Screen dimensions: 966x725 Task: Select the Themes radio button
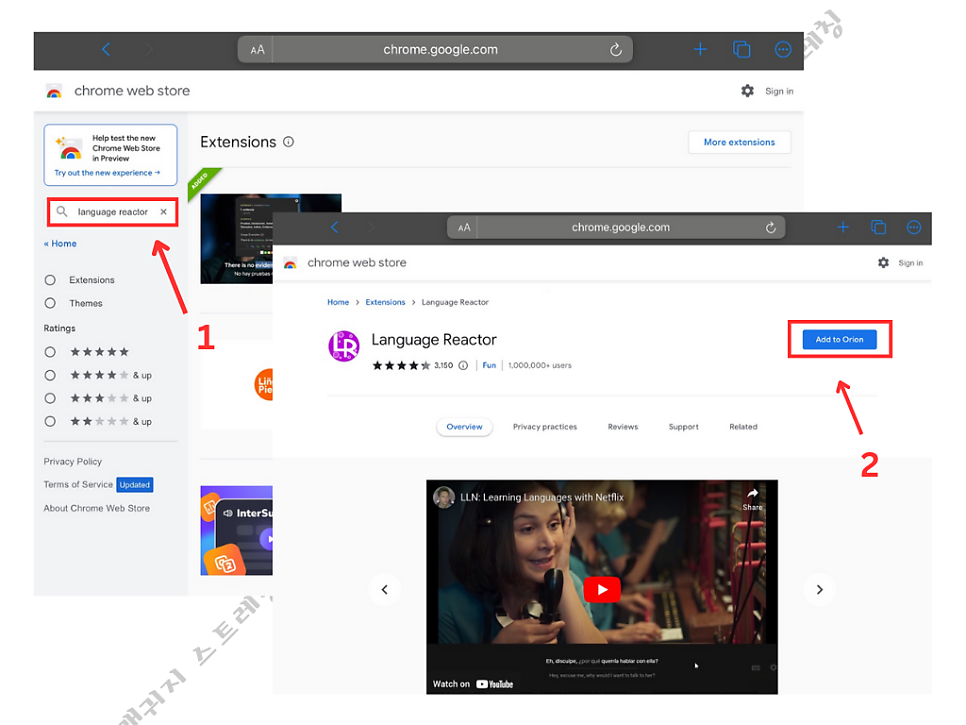click(x=51, y=303)
